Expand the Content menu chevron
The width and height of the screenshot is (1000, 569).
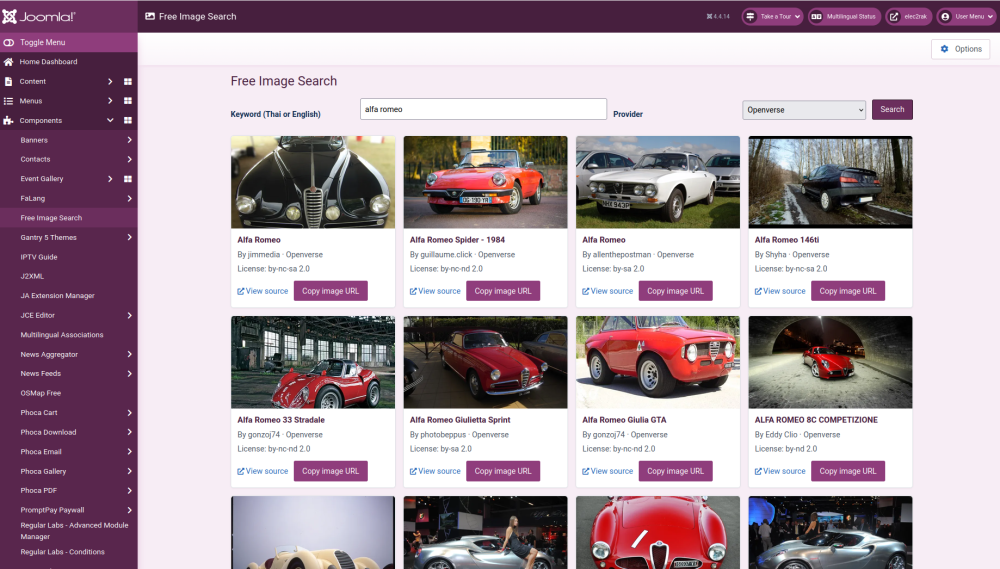pos(110,82)
